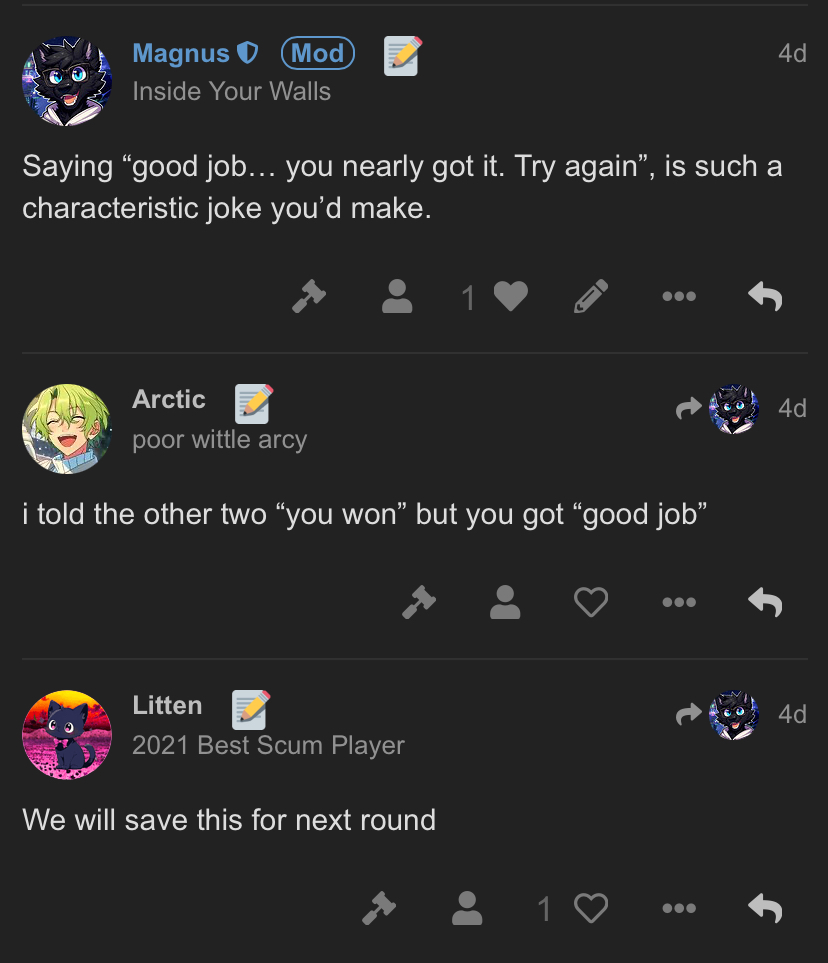Screen dimensions: 828x963
Task: Edit Magnus's post with the pencil icon
Action: 591,296
